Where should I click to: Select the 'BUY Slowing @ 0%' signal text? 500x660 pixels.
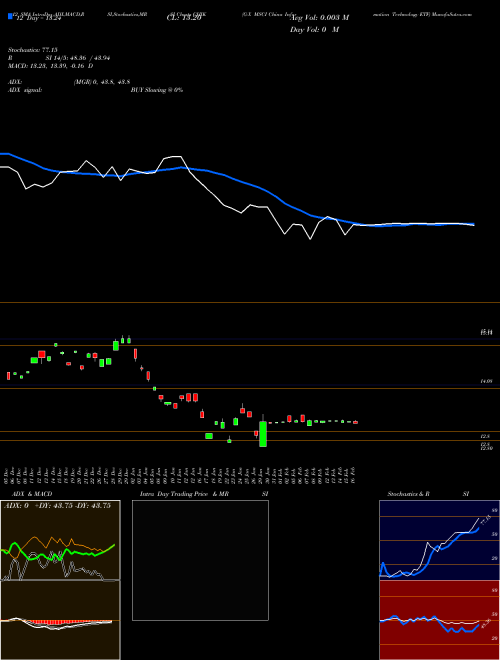pos(157,90)
